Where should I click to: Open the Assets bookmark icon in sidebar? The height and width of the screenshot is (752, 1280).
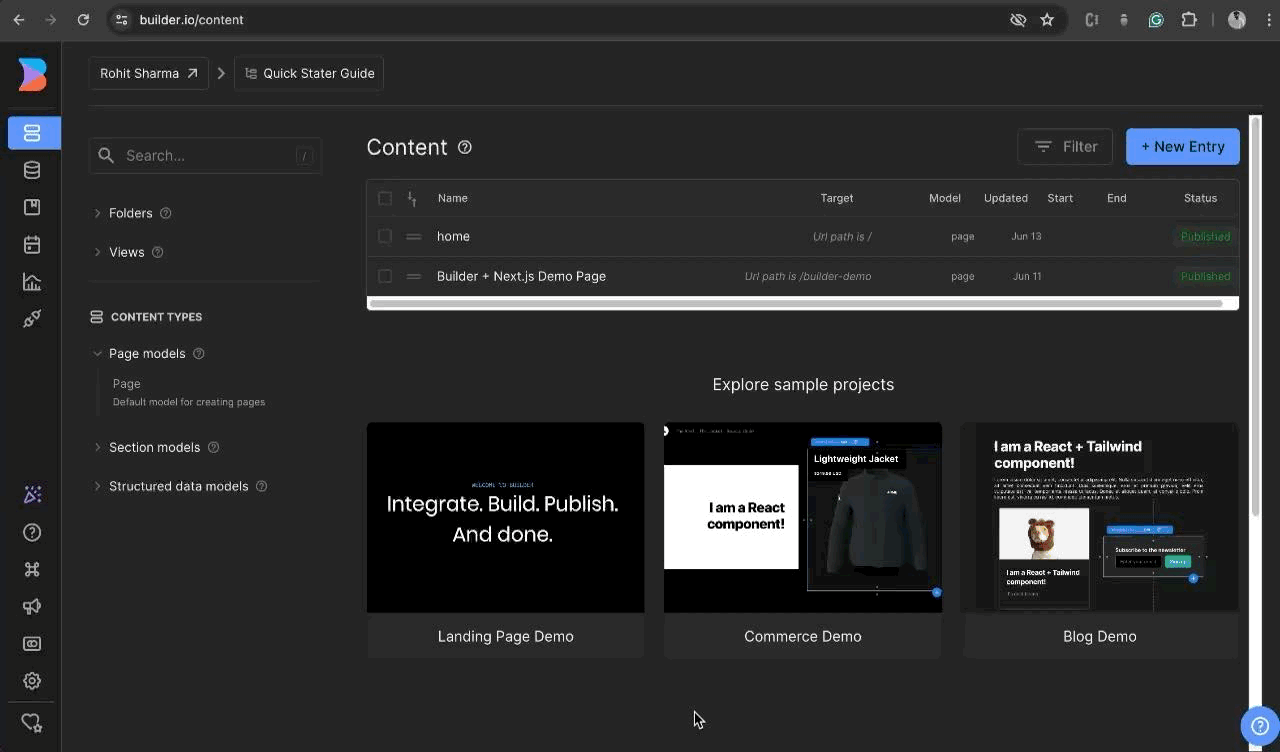(x=32, y=207)
